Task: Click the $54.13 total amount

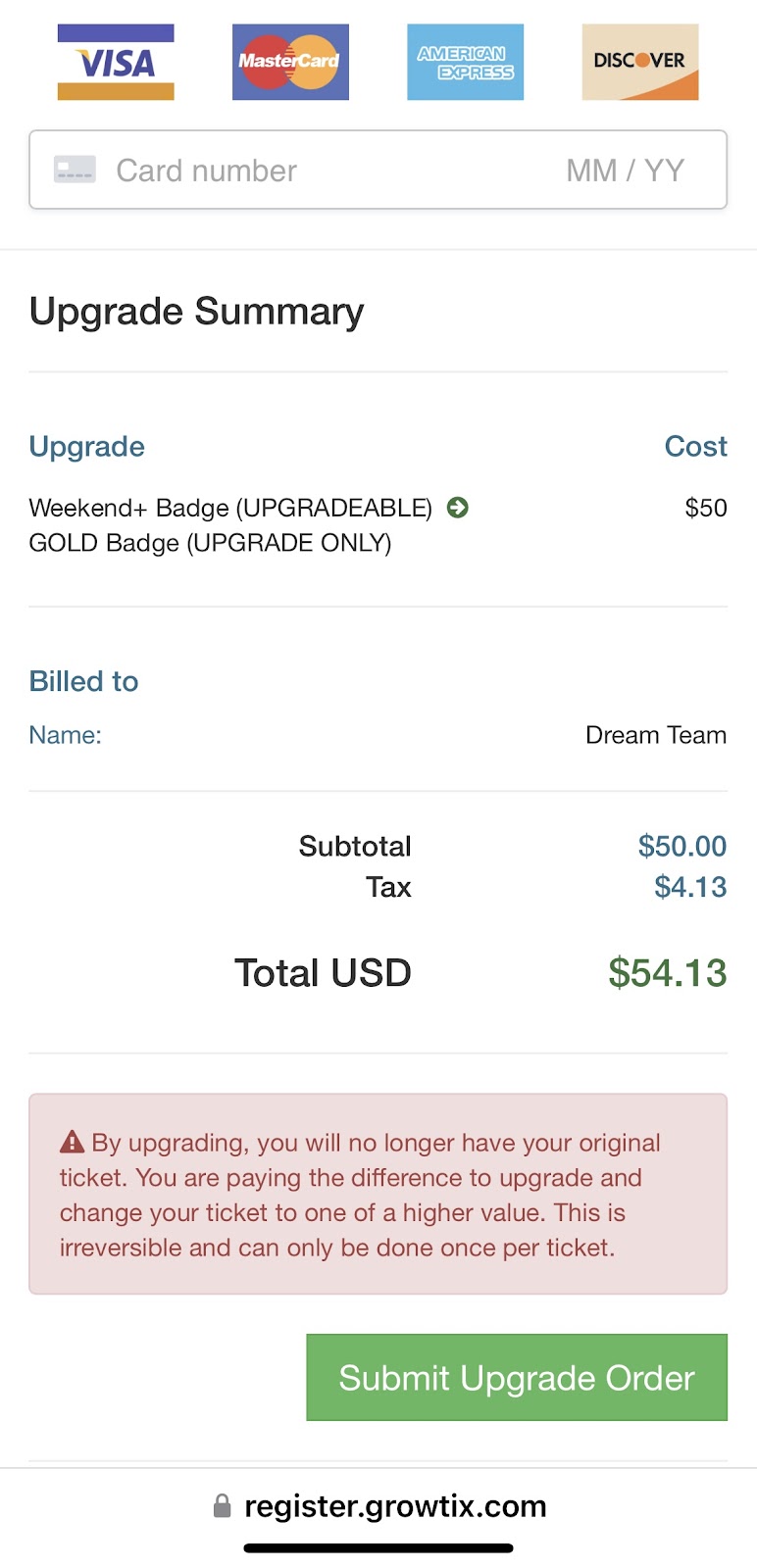Action: point(667,973)
